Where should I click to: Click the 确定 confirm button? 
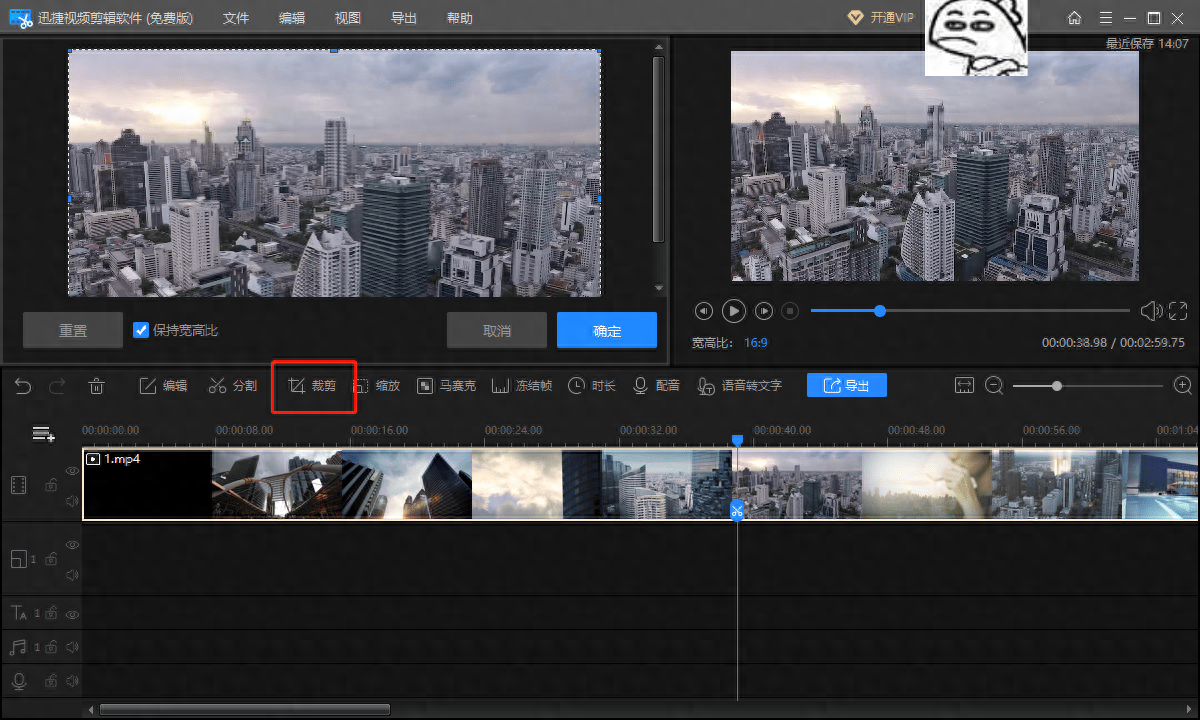pyautogui.click(x=607, y=331)
